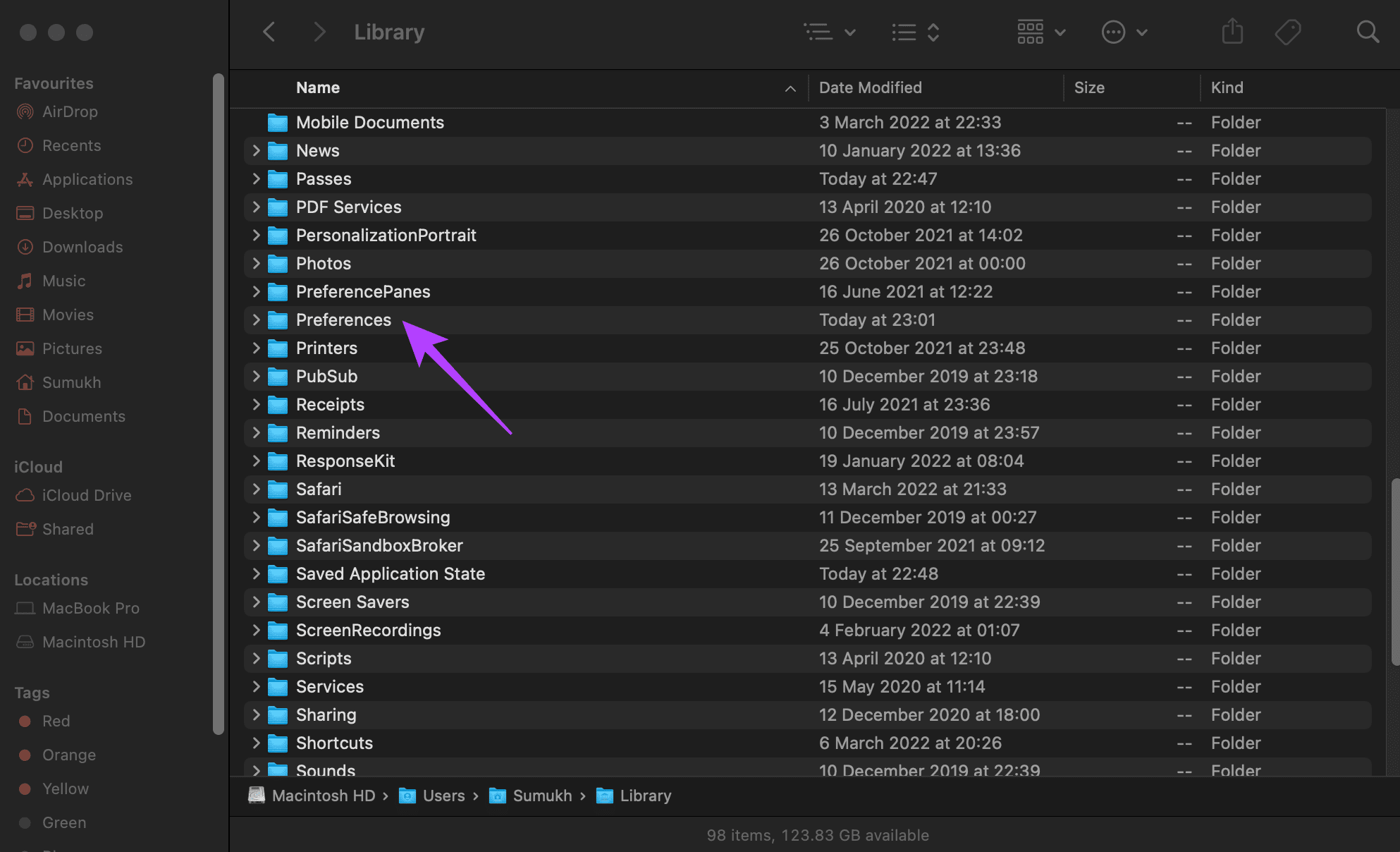The height and width of the screenshot is (852, 1400).
Task: Open the sort order list stepper control
Action: click(x=915, y=32)
